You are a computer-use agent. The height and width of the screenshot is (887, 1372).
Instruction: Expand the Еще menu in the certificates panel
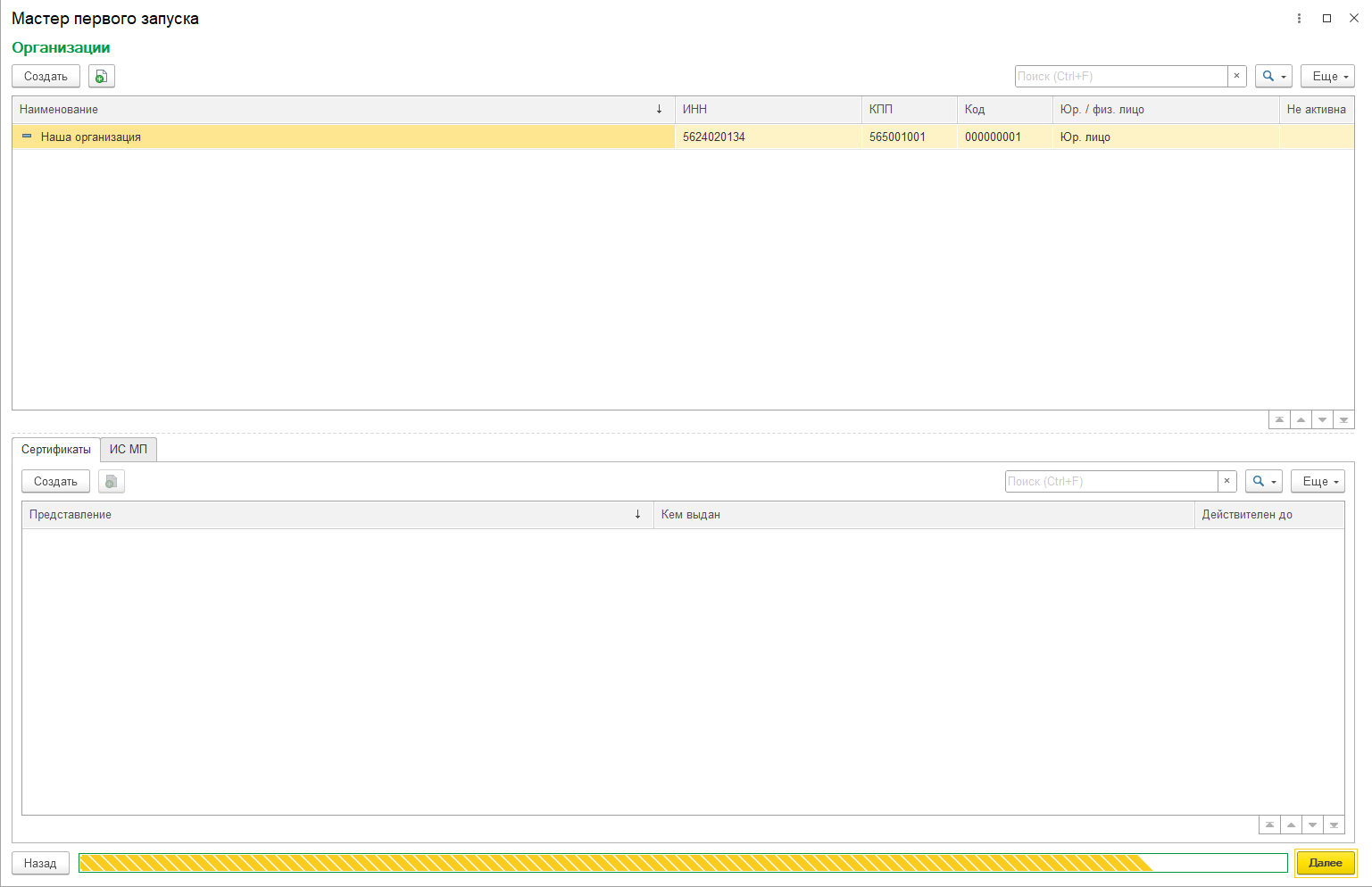1318,482
